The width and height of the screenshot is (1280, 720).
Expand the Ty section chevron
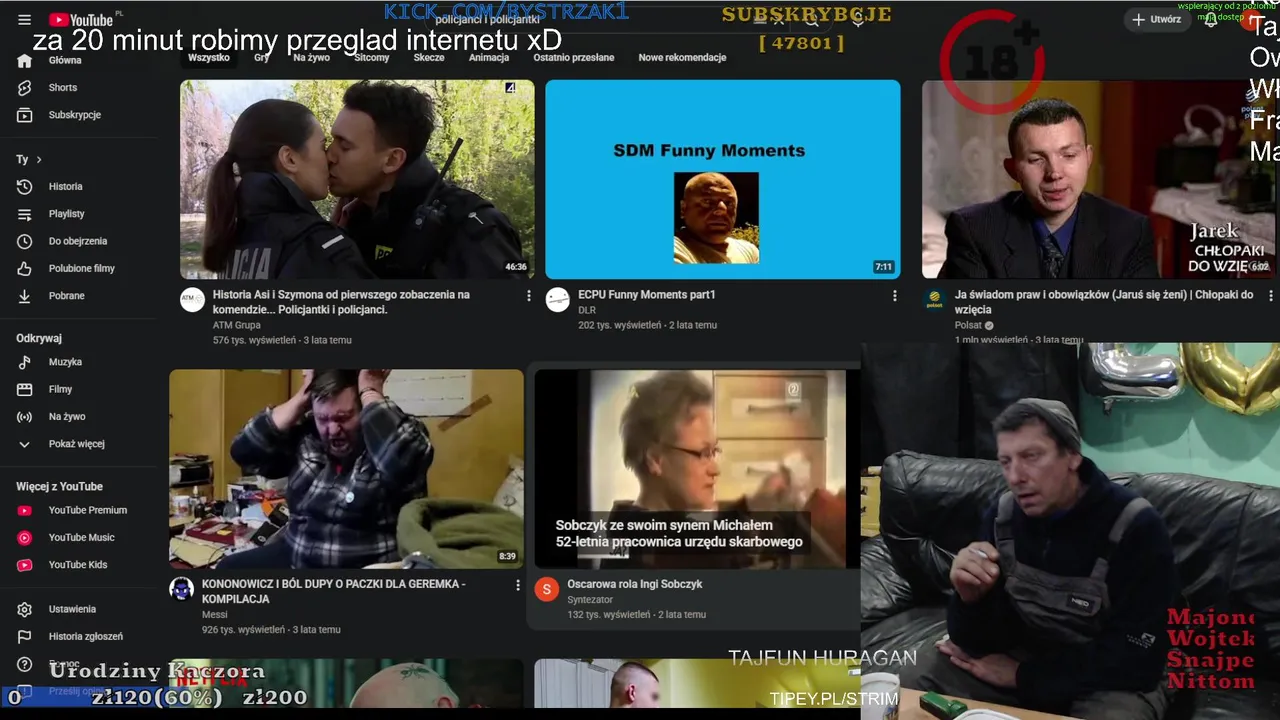click(x=39, y=160)
